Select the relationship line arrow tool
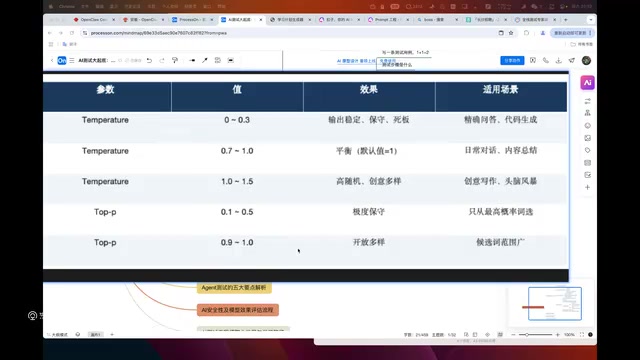The image size is (640, 360). pyautogui.click(x=205, y=60)
